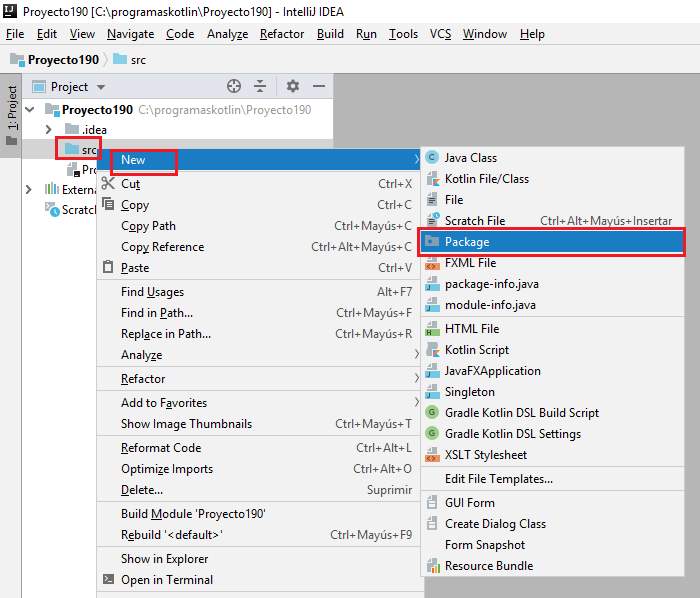Click the Java Class icon in submenu
Viewport: 700px width, 598px height.
coord(432,157)
